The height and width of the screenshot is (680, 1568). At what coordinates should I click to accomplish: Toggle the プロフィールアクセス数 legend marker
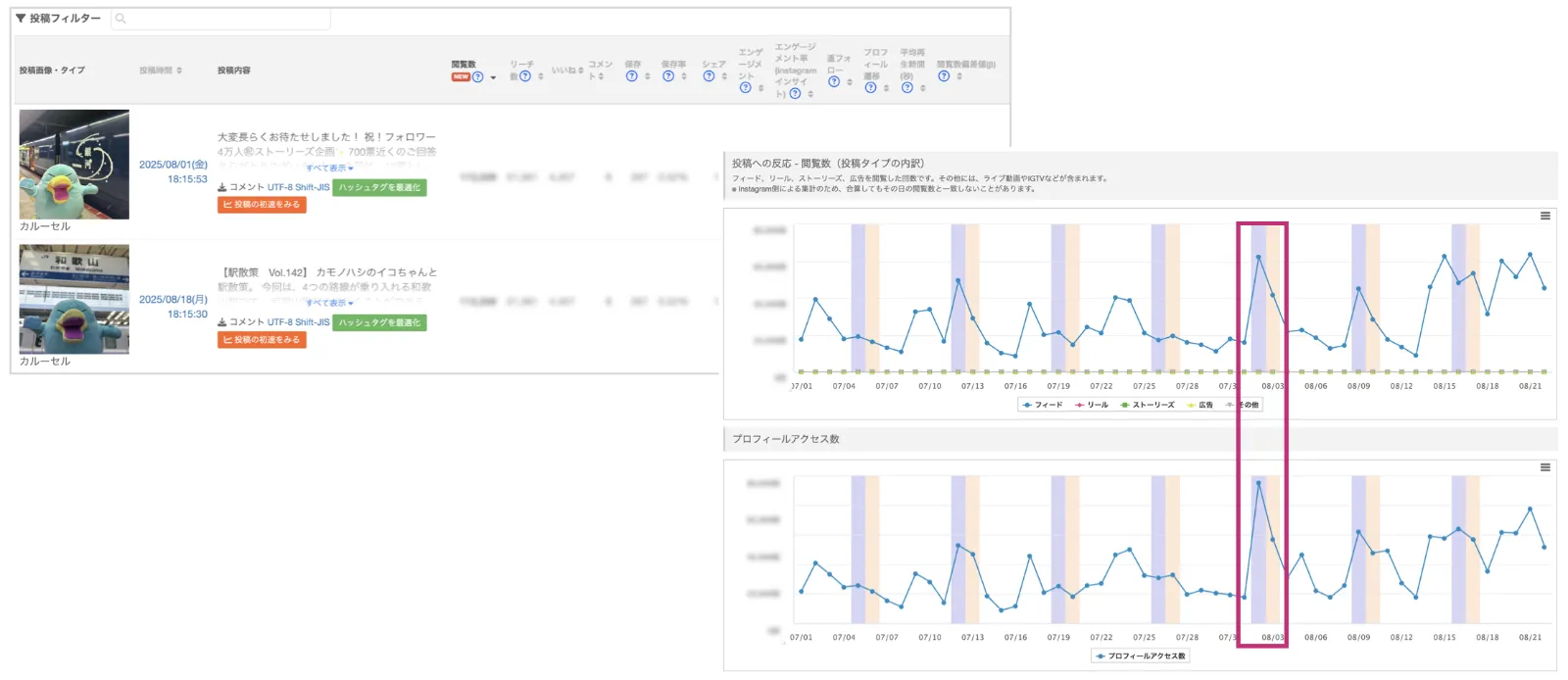coord(1141,656)
